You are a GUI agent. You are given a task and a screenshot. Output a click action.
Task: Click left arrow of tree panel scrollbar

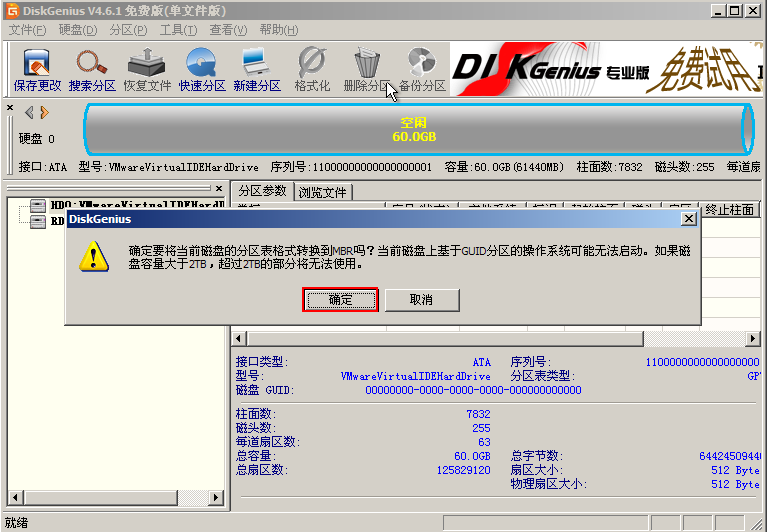pyautogui.click(x=15, y=498)
